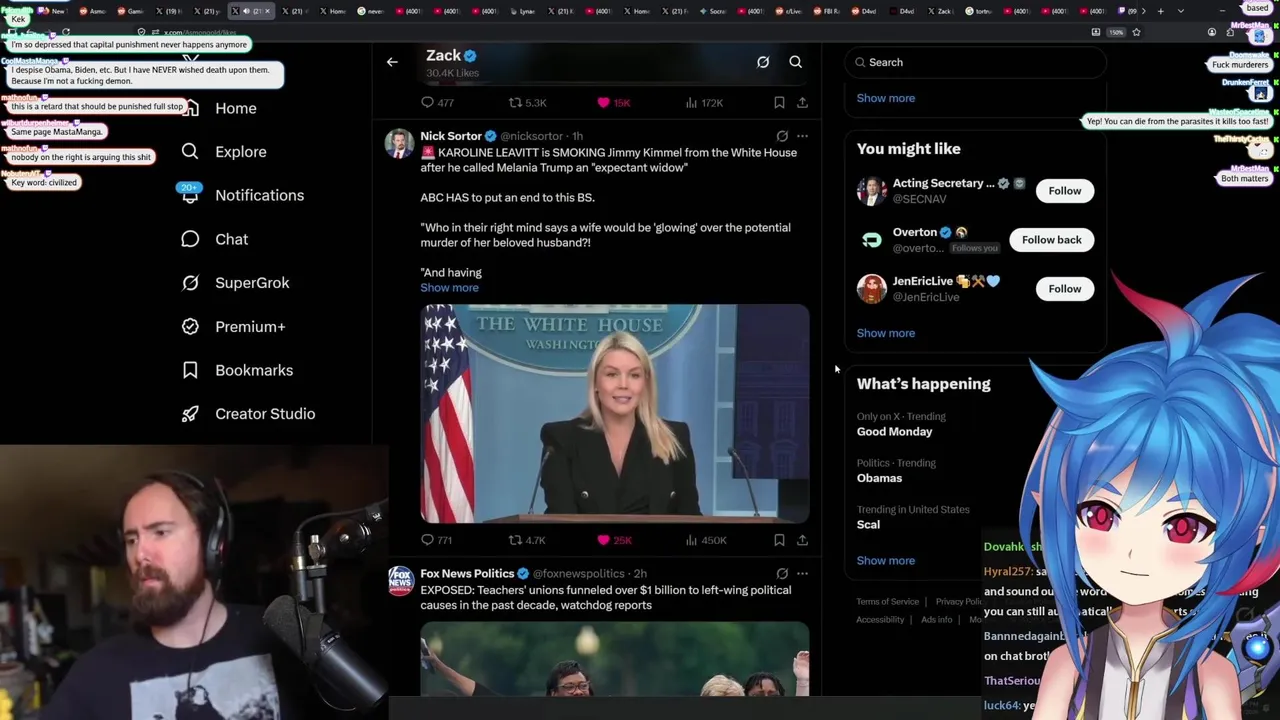Image resolution: width=1280 pixels, height=720 pixels.
Task: Expand the Show more above You might like
Action: click(x=885, y=98)
